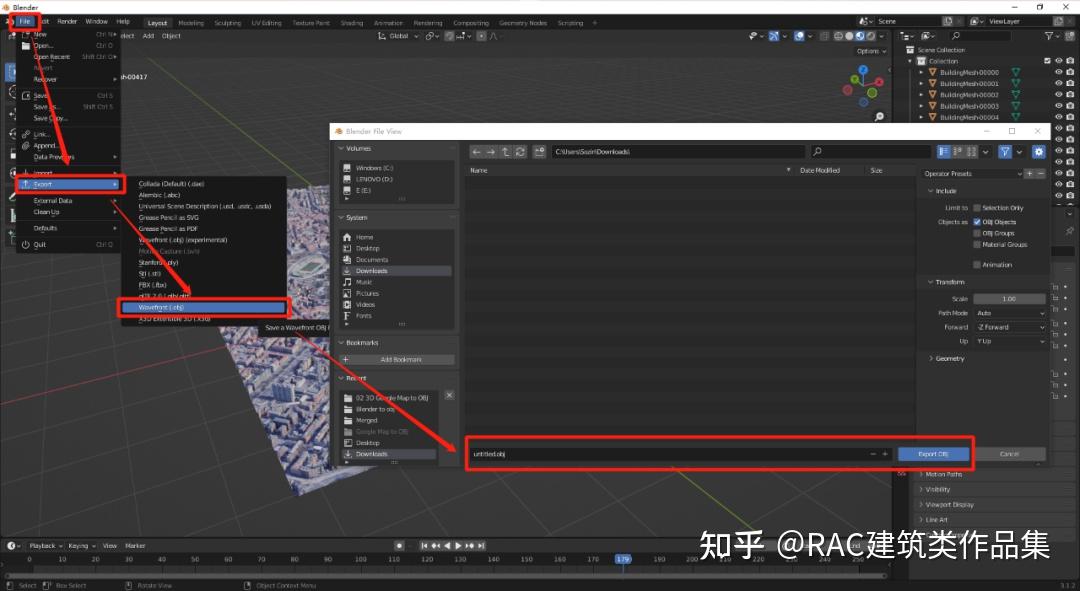Hide BuildingMesh-00000 with its eye icon
This screenshot has width=1080, height=591.
point(1059,72)
